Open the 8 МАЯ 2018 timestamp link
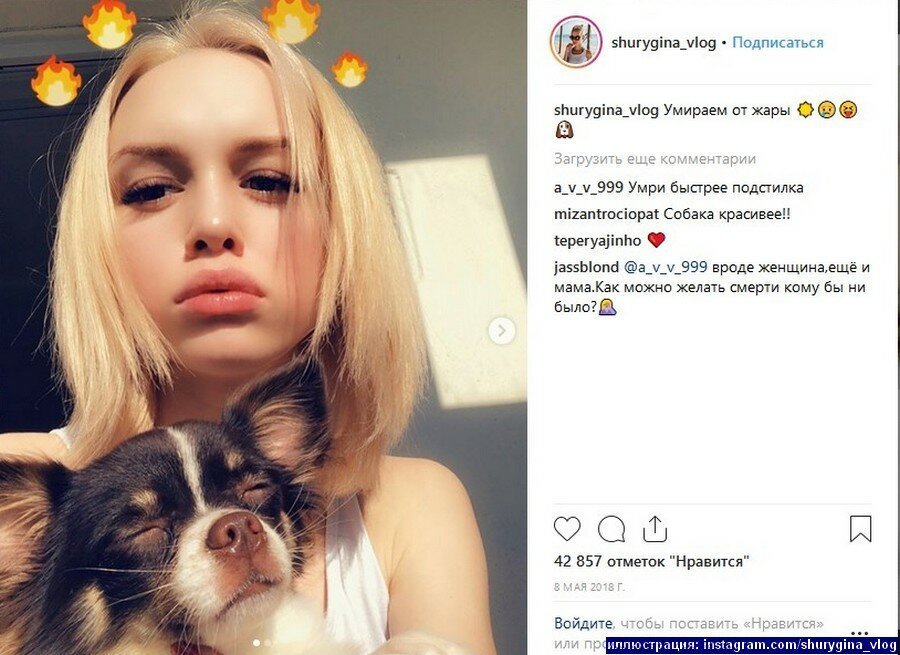This screenshot has width=900, height=655. coord(589,587)
